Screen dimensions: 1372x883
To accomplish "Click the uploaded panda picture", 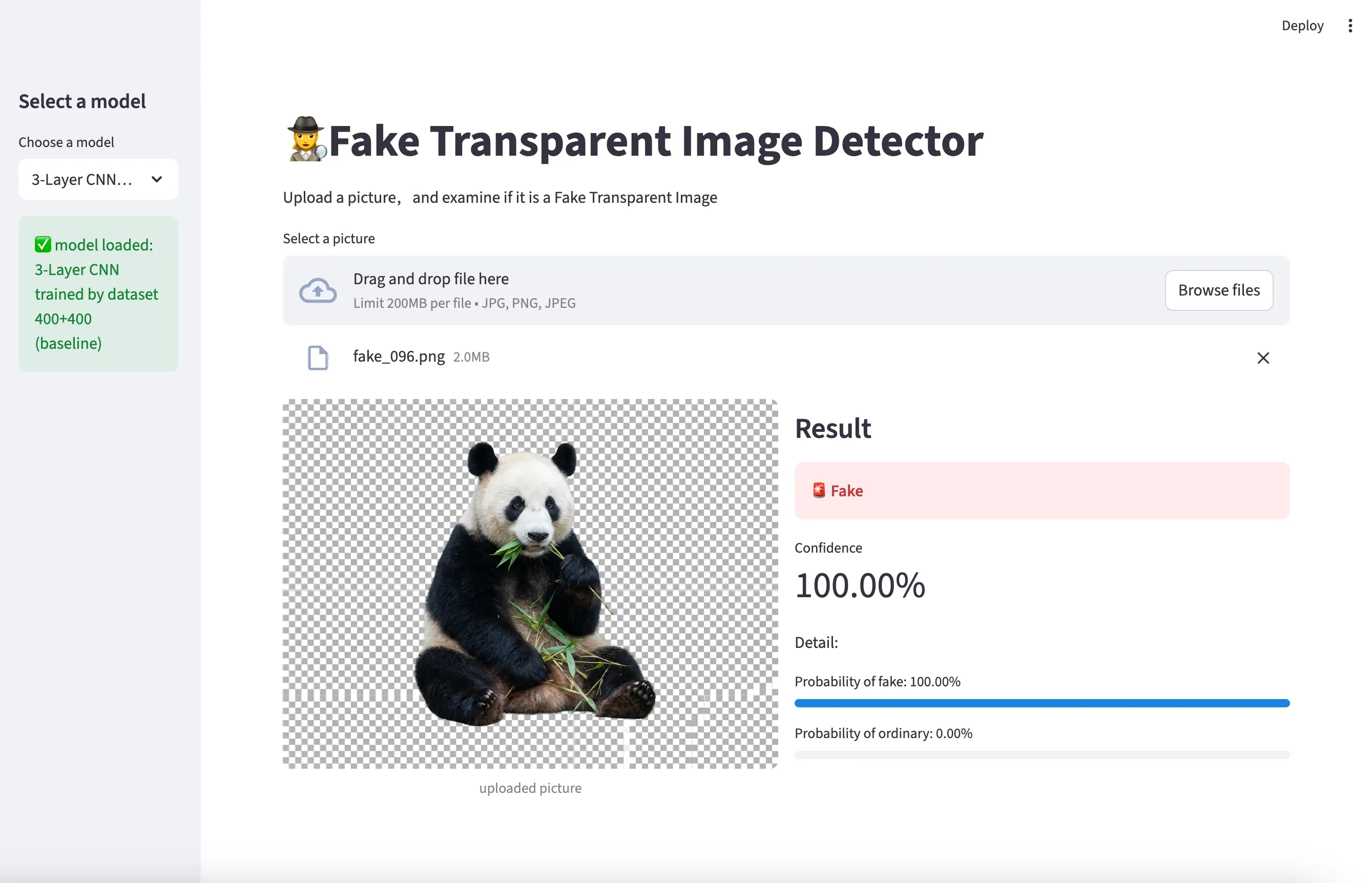I will (x=530, y=584).
